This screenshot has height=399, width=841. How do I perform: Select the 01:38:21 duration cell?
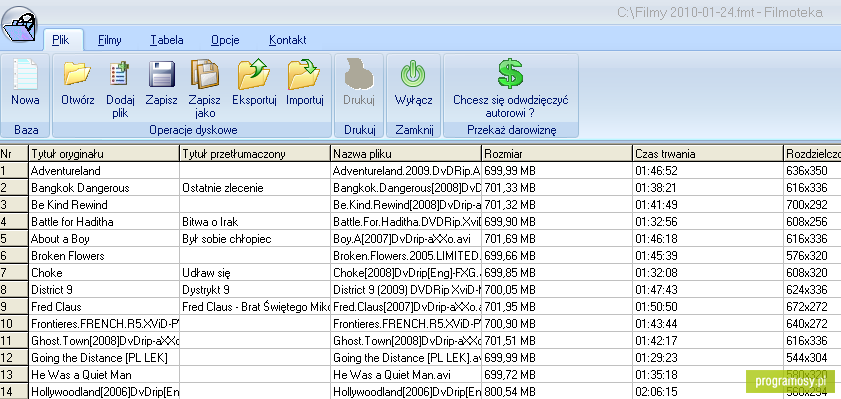pyautogui.click(x=708, y=188)
